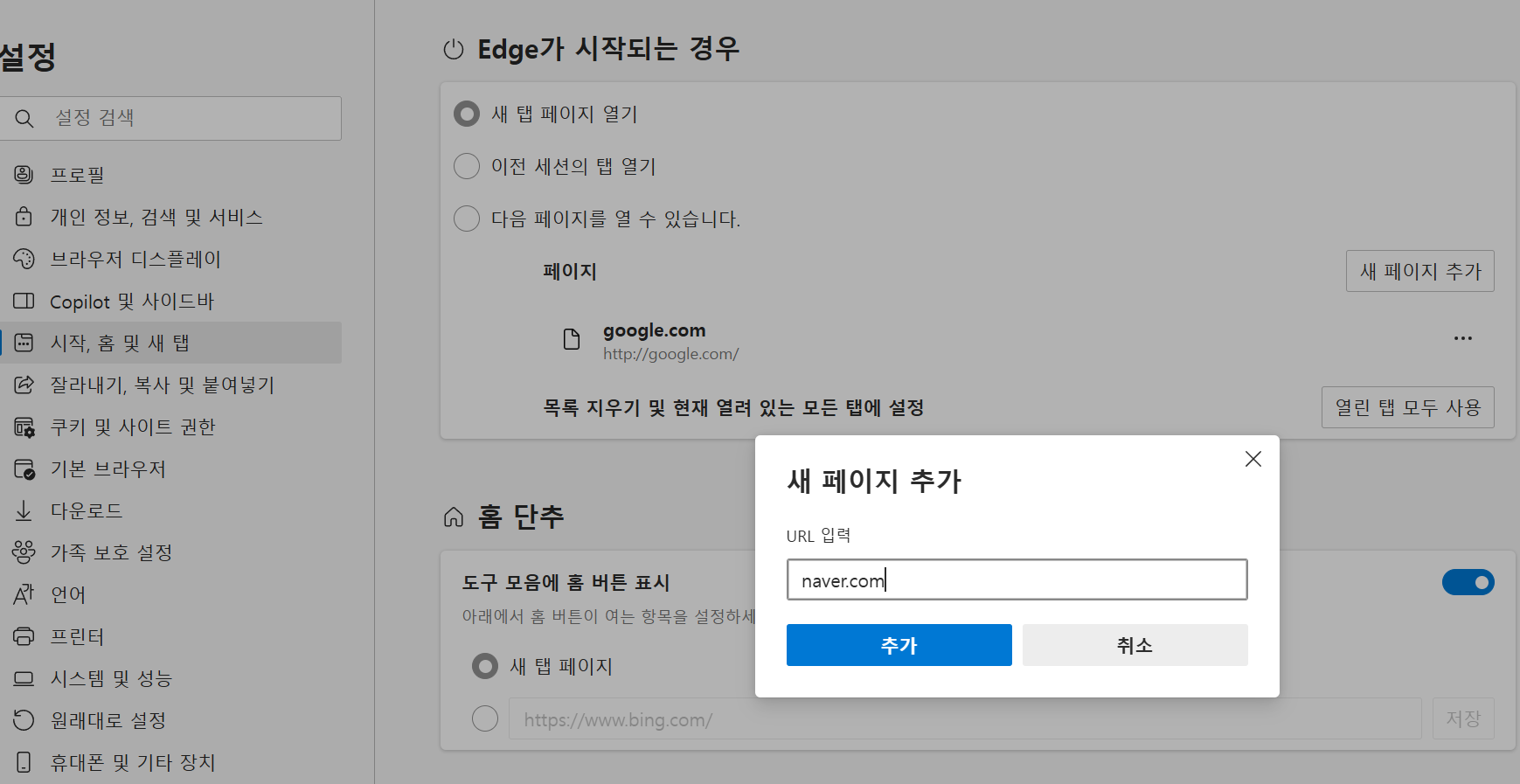
Task: Click the google.com page title
Action: [655, 330]
